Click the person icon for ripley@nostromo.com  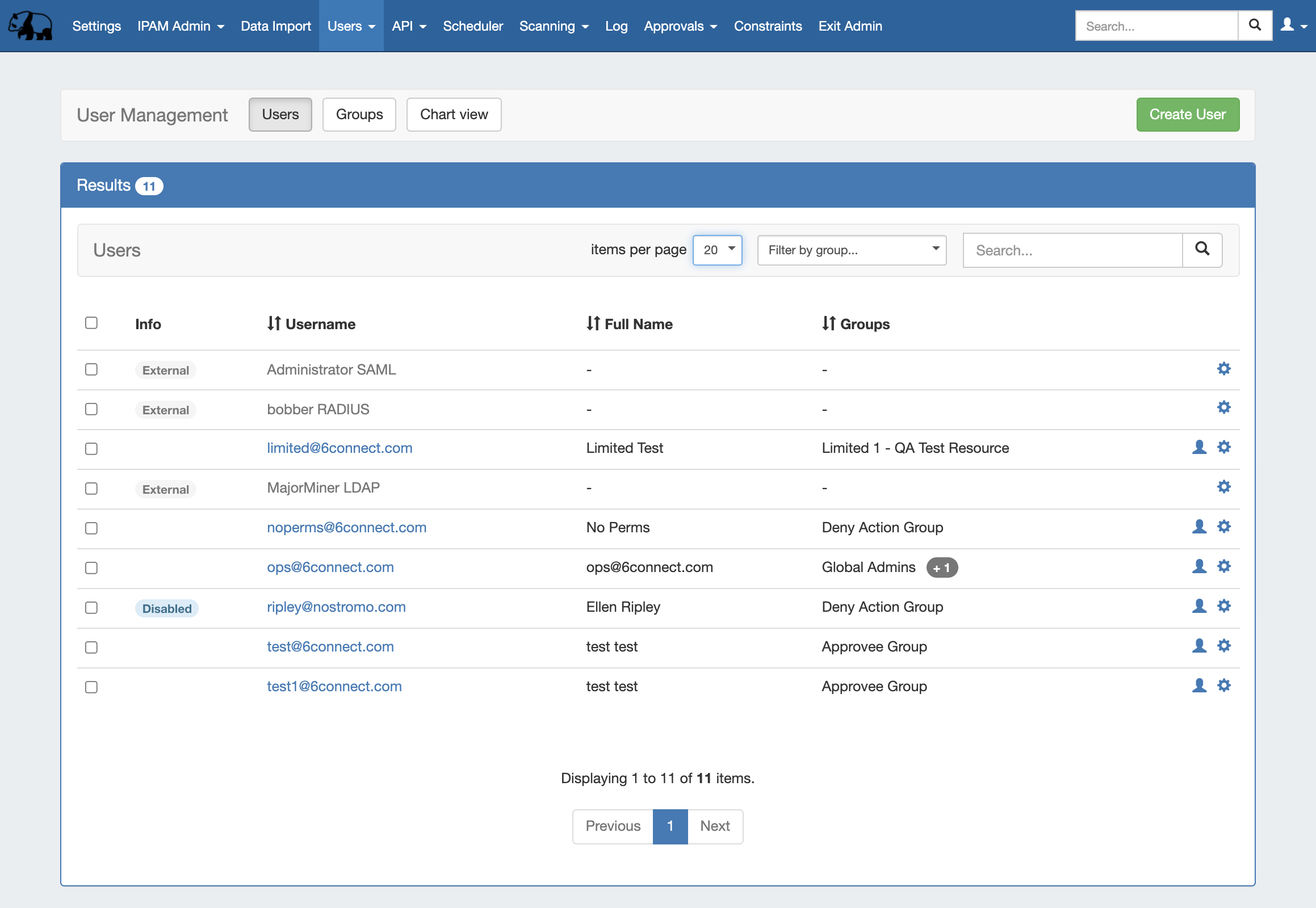click(1199, 606)
